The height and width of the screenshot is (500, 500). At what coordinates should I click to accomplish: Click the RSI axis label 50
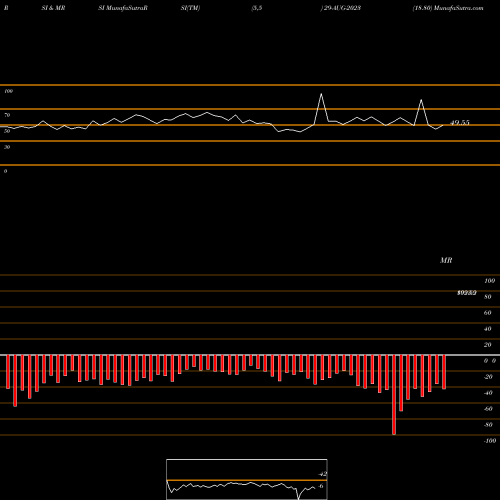point(7,131)
